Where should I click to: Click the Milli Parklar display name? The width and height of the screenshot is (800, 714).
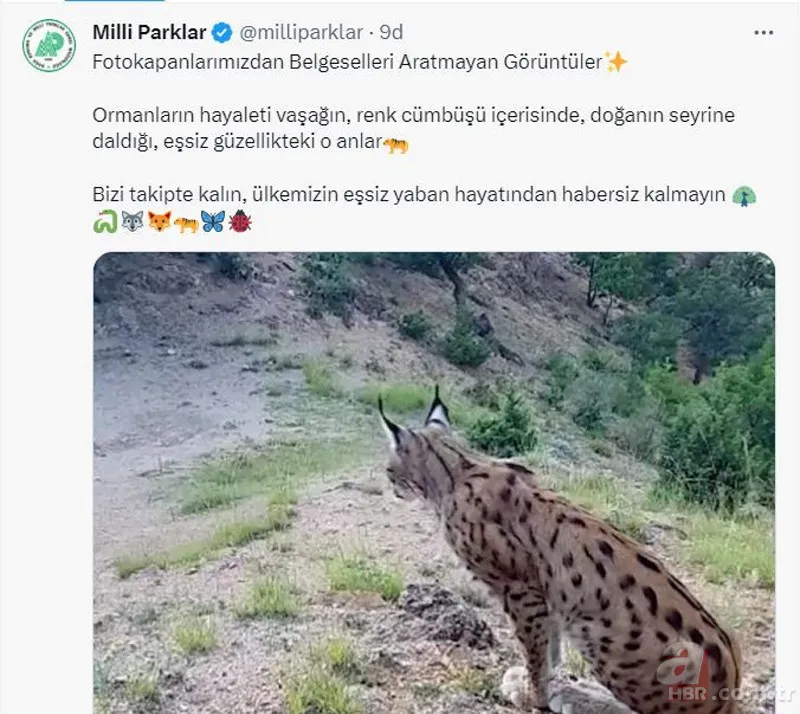149,31
